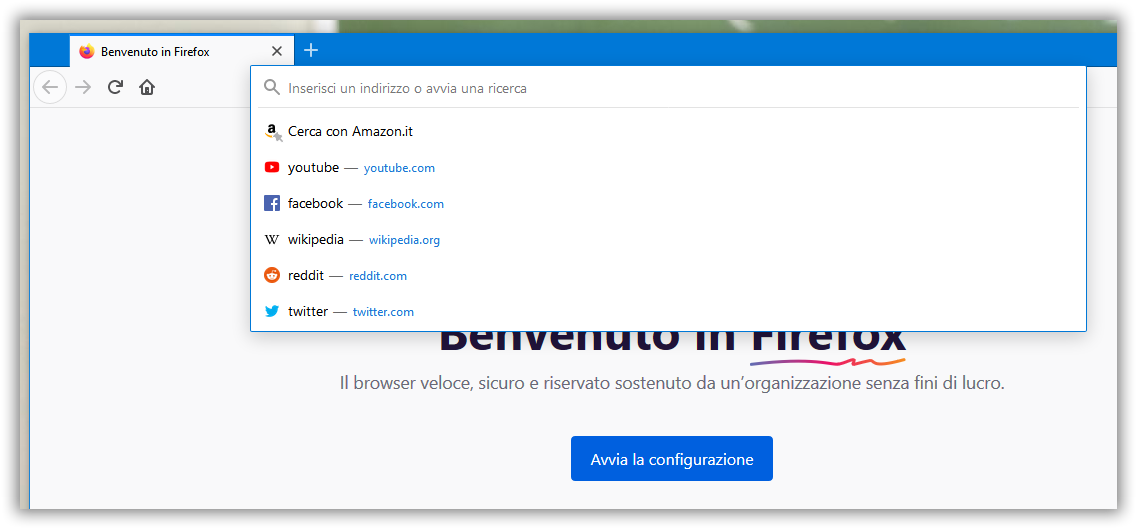Click the Firefox logo on the tab

point(87,51)
